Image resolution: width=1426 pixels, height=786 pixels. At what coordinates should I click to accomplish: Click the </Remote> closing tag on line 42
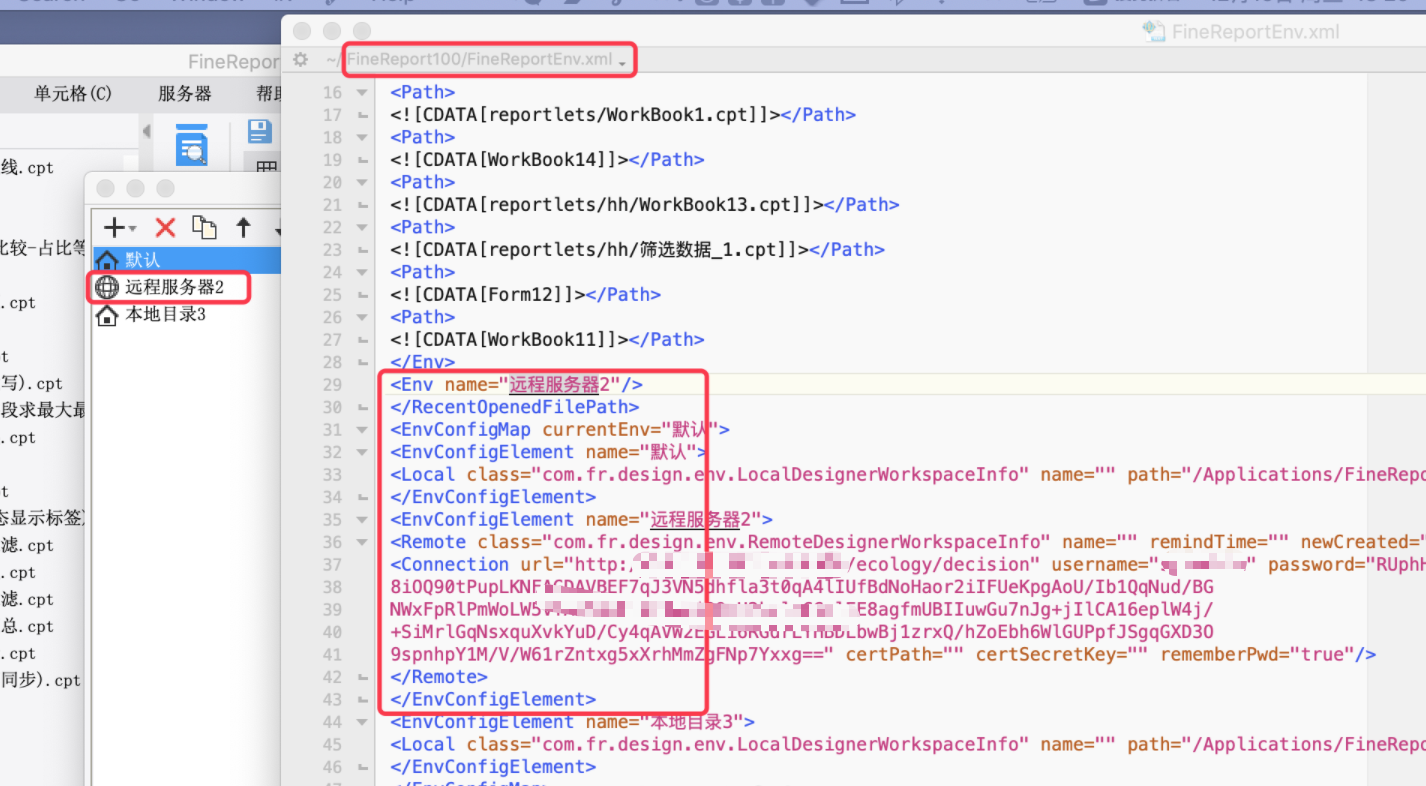[439, 677]
